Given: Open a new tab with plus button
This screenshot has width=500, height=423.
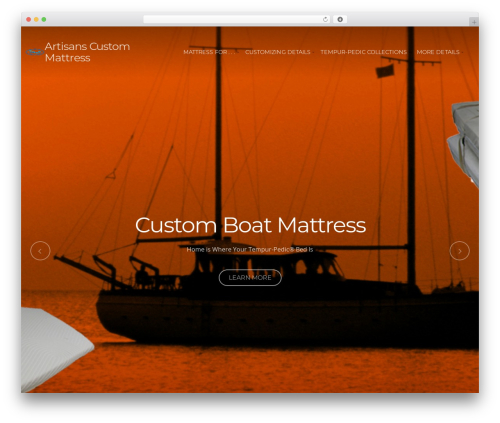Looking at the screenshot, I should click(474, 22).
